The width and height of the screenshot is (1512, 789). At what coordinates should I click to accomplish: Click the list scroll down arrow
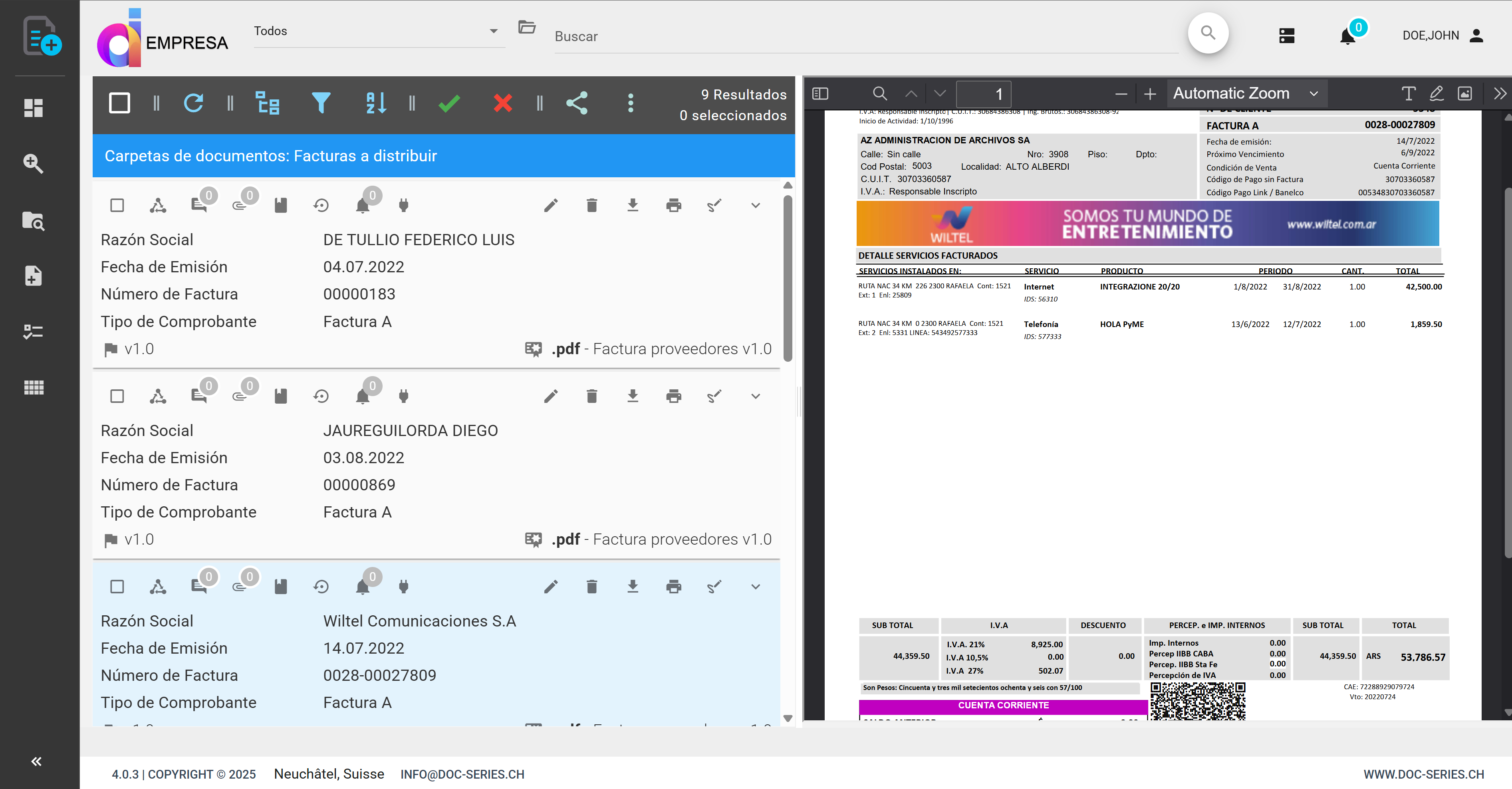point(788,718)
